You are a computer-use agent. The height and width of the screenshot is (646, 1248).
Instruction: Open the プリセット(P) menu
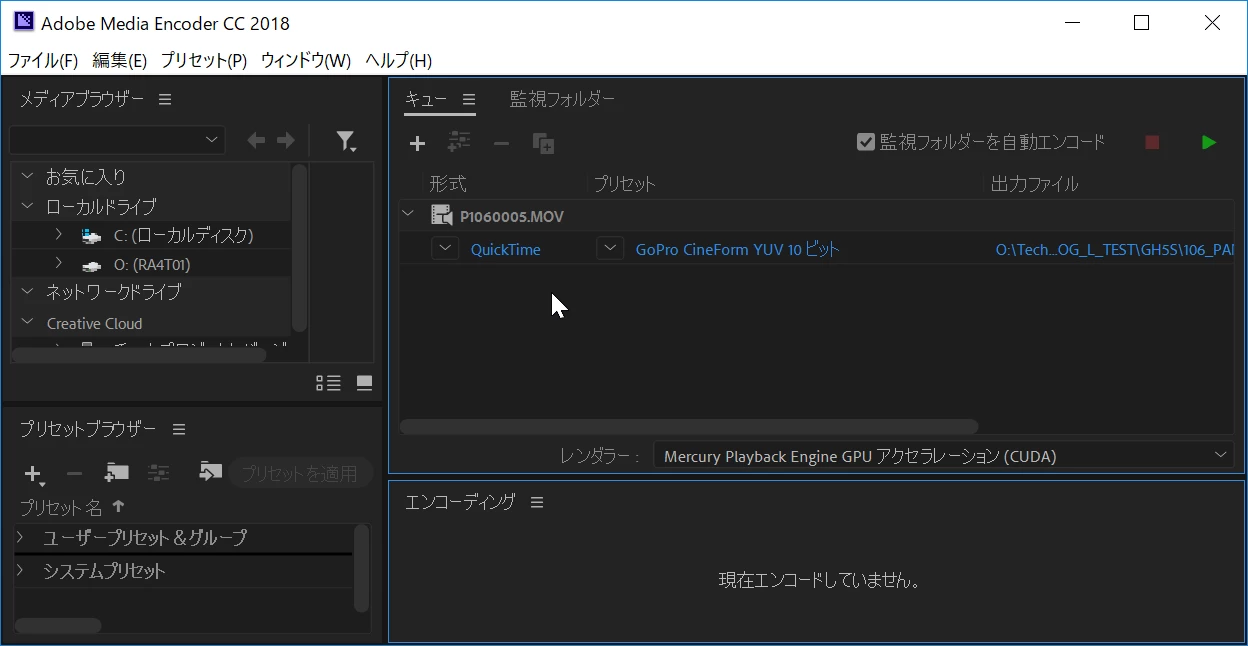point(204,60)
